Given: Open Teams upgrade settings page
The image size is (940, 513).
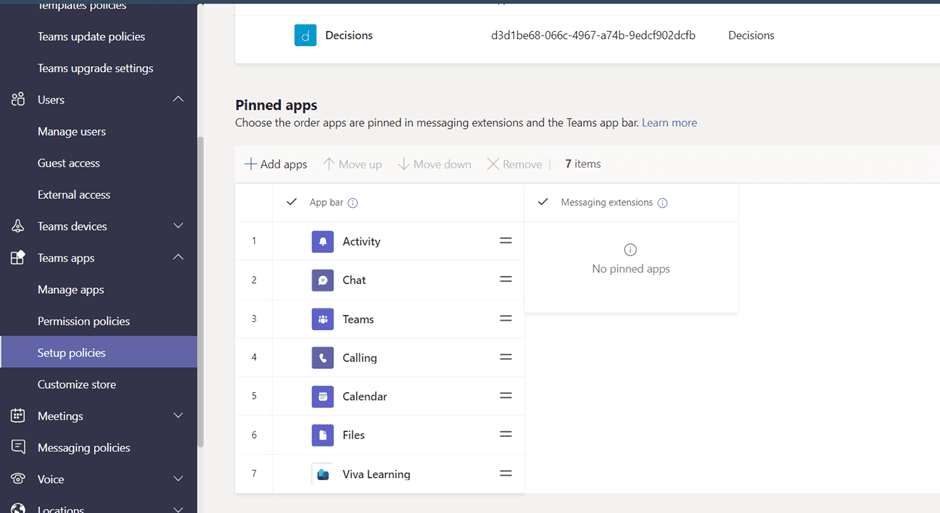Looking at the screenshot, I should pyautogui.click(x=95, y=68).
